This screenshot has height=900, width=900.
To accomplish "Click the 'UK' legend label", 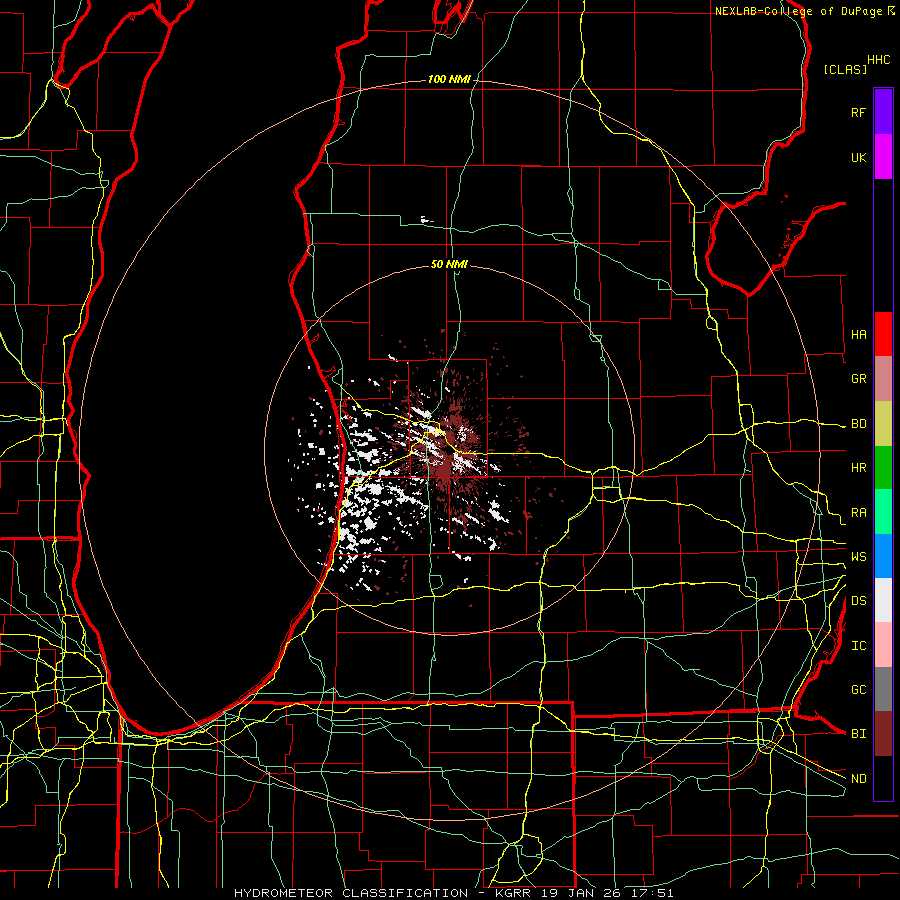I will coord(858,157).
